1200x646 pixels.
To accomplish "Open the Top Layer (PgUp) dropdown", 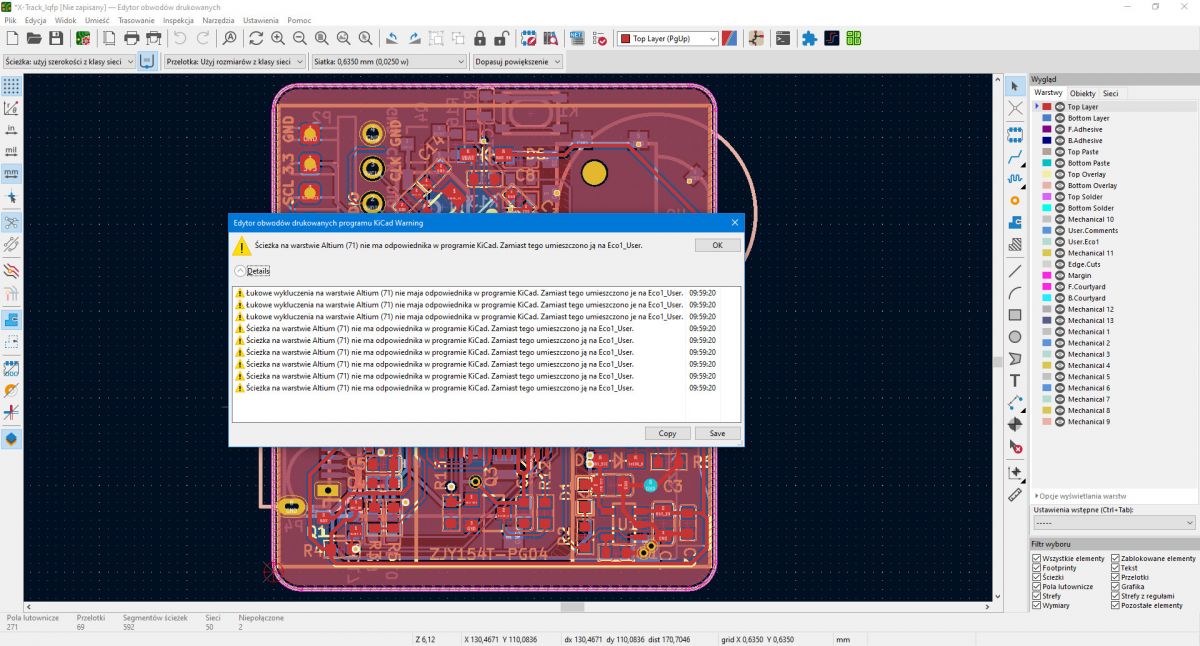I will coord(668,39).
